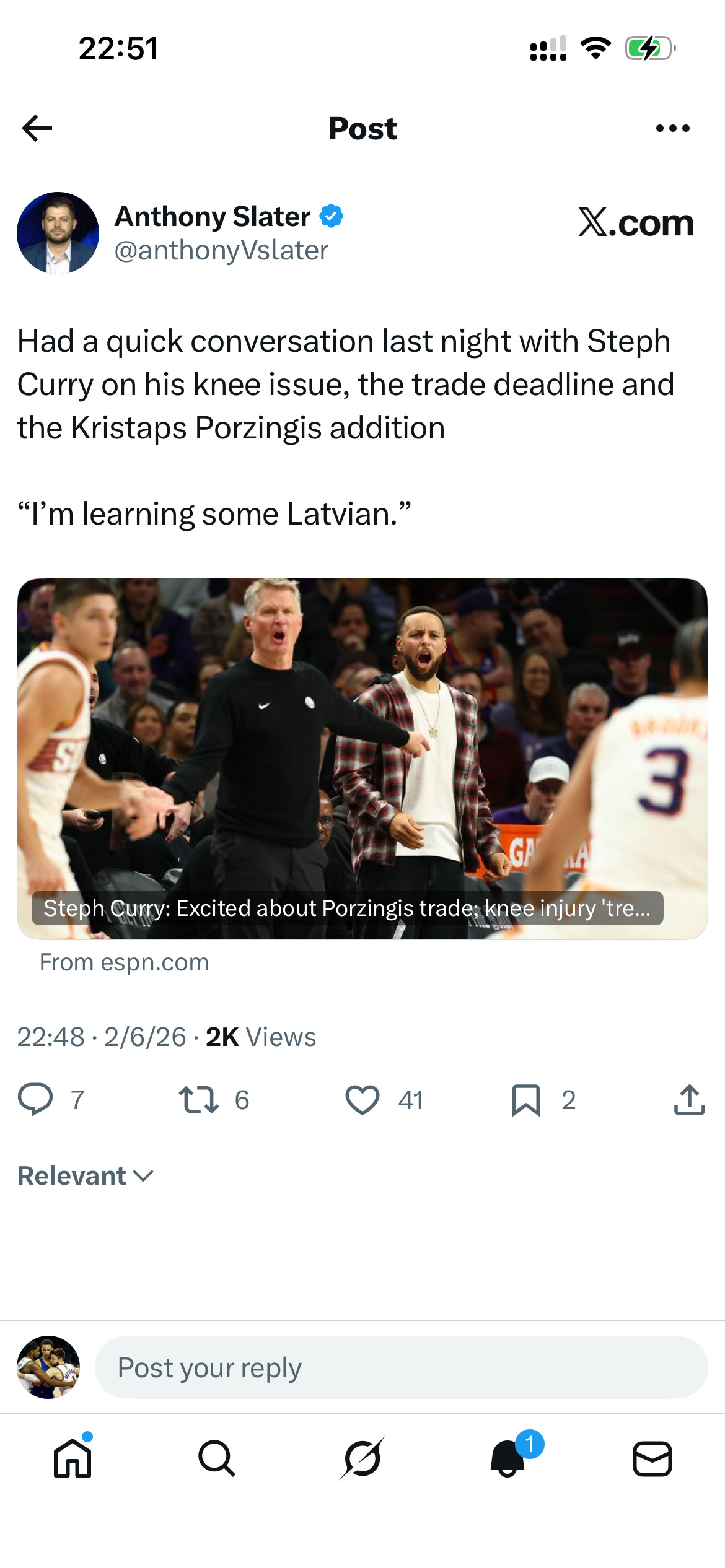This screenshot has height=1568, width=725.
Task: Go to Home feed from bottom bar
Action: pos(72,1458)
